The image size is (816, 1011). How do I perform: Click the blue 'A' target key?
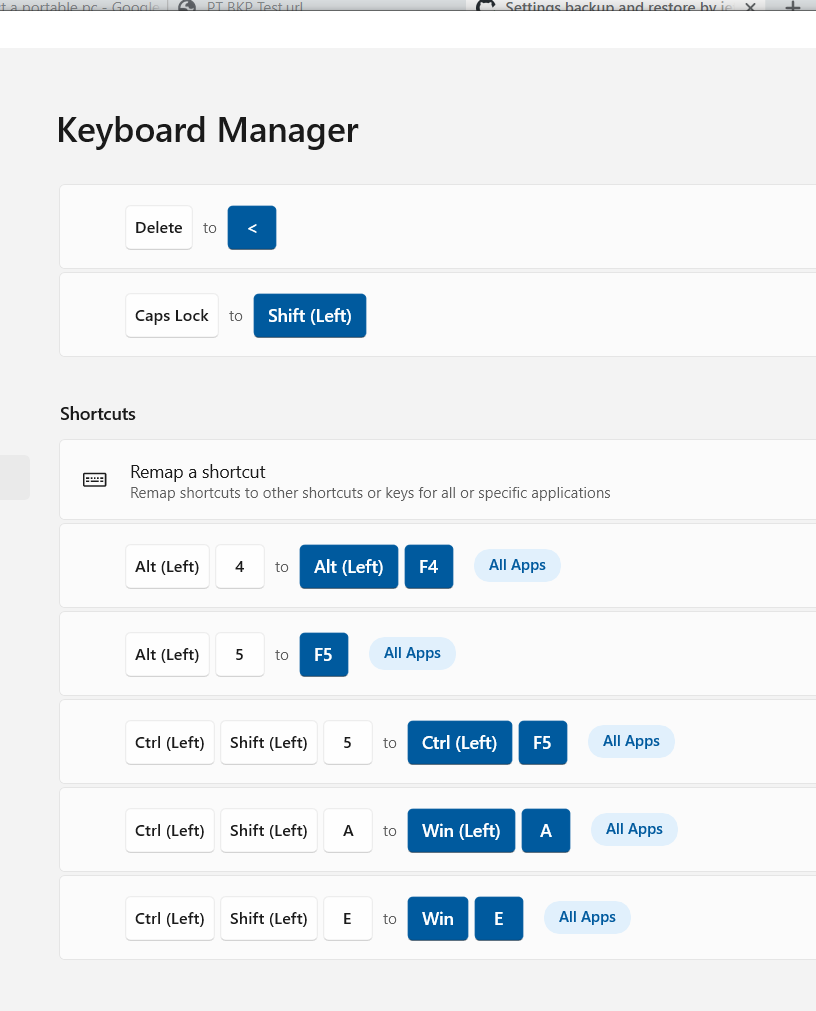click(546, 830)
